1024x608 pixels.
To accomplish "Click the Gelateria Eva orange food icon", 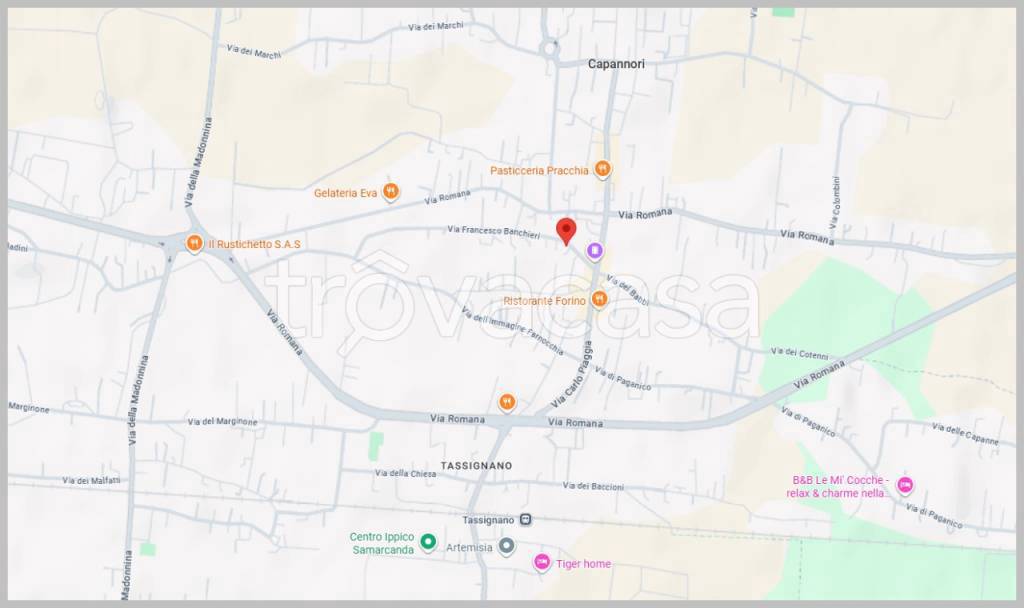I will point(391,191).
